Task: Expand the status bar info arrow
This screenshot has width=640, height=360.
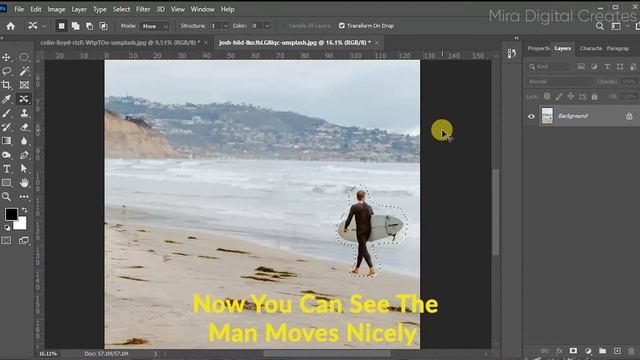Action: click(155, 353)
